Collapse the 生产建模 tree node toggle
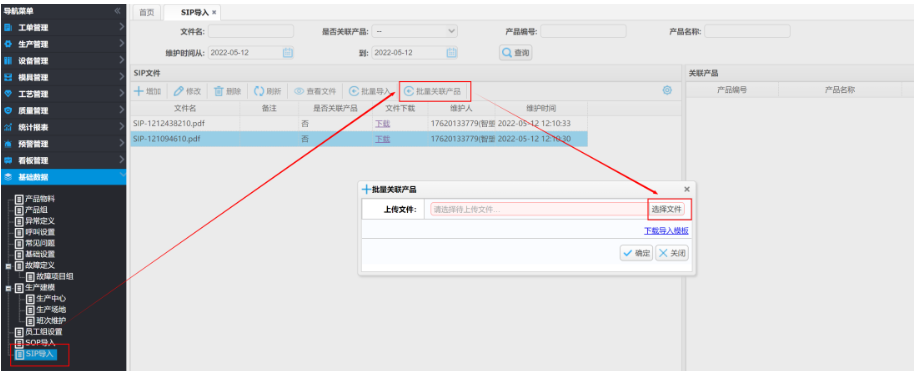915x375 pixels. [9, 288]
